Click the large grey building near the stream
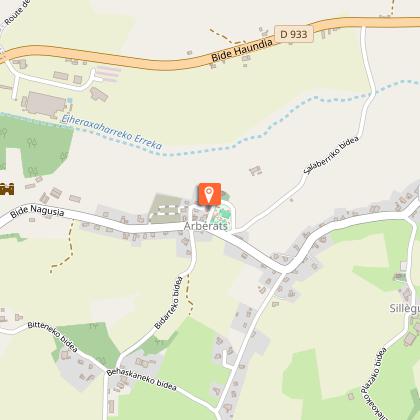This screenshot has height=420, width=420. click(45, 105)
